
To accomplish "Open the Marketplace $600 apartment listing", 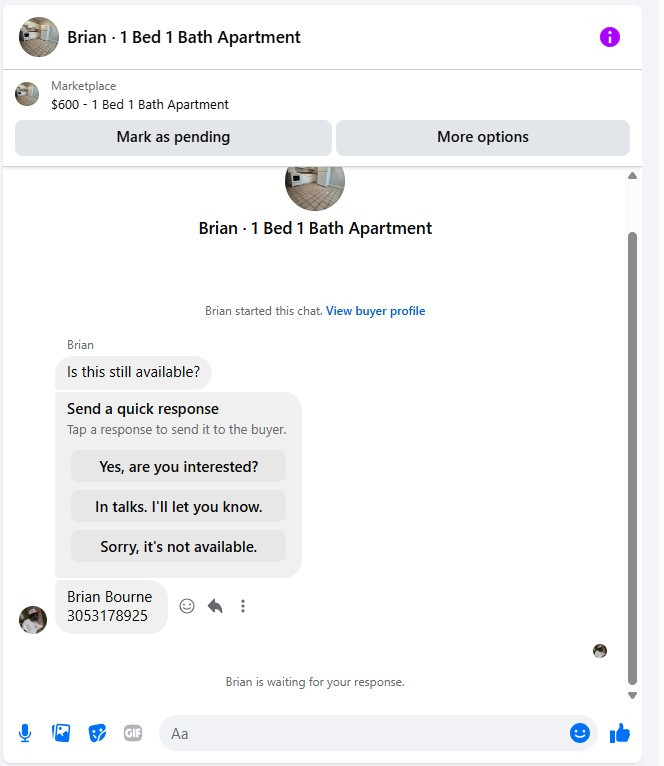I will pos(140,96).
